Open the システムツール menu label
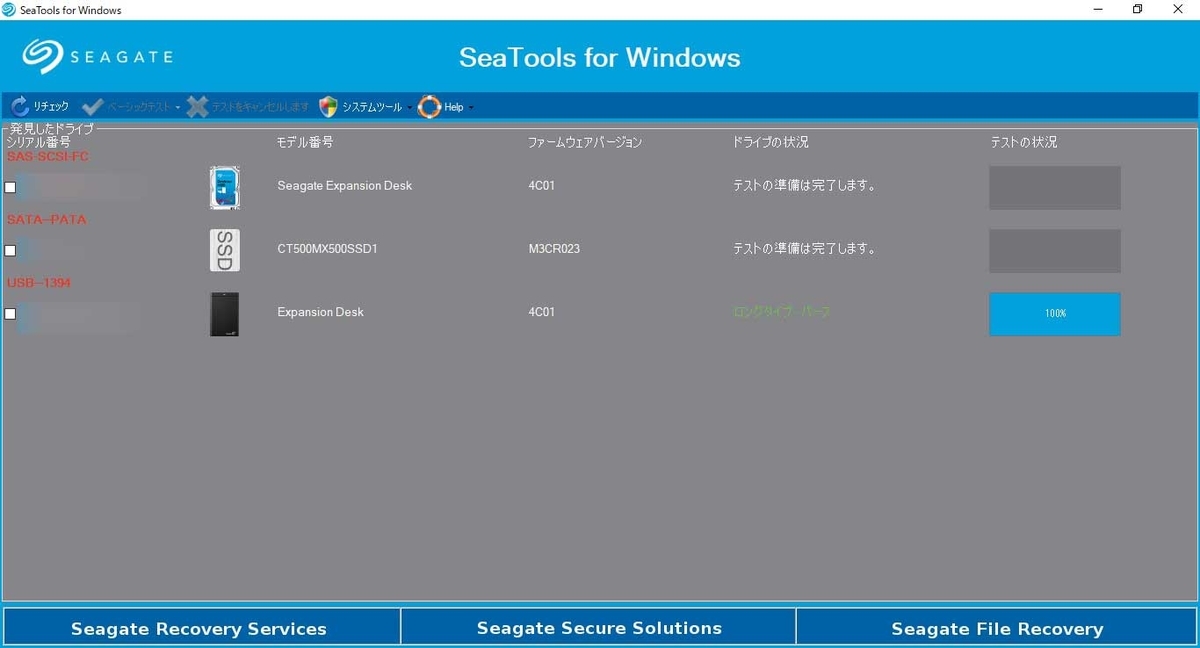Image resolution: width=1200 pixels, height=648 pixels. click(372, 107)
